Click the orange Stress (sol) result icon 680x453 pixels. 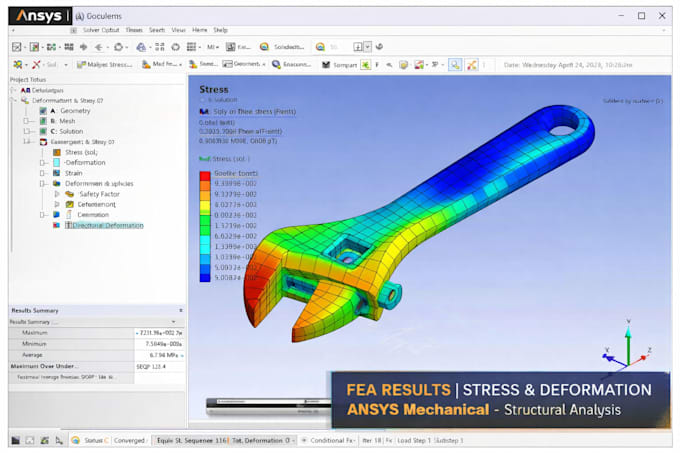(57, 152)
